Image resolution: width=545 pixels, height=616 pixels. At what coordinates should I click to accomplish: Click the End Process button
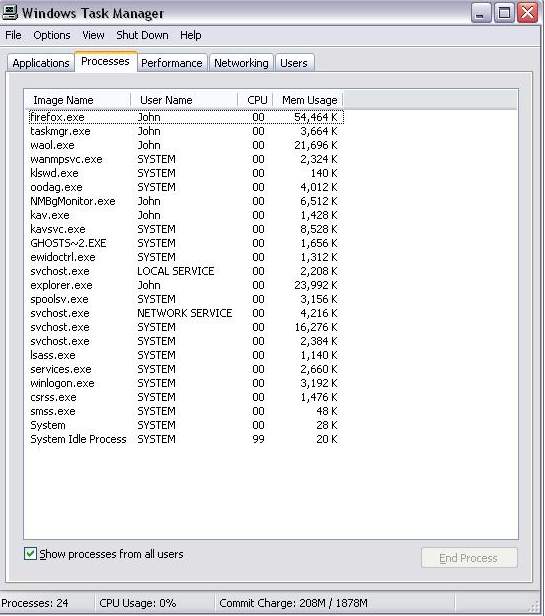pyautogui.click(x=469, y=558)
